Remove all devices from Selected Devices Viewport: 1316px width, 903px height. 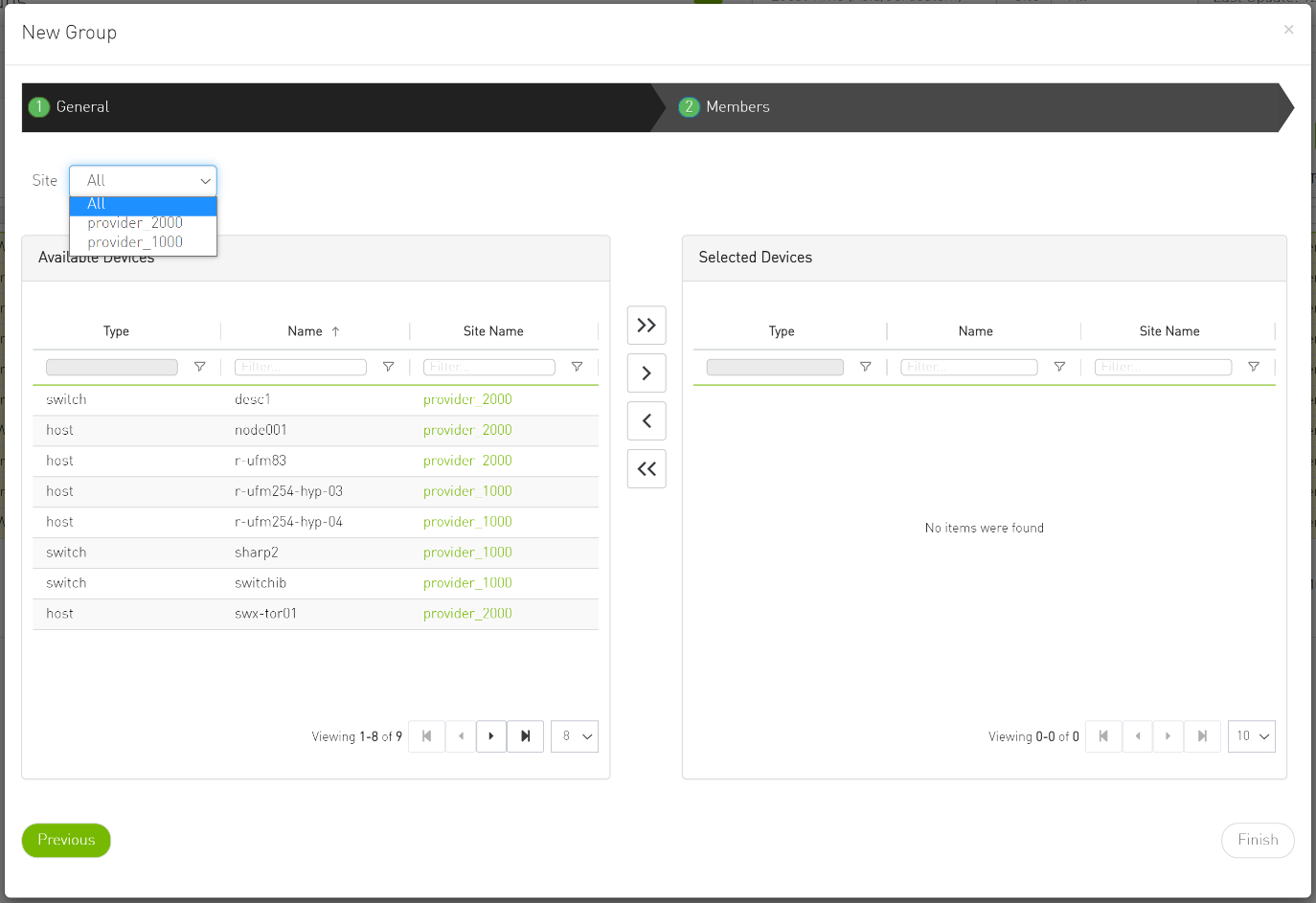coord(647,468)
